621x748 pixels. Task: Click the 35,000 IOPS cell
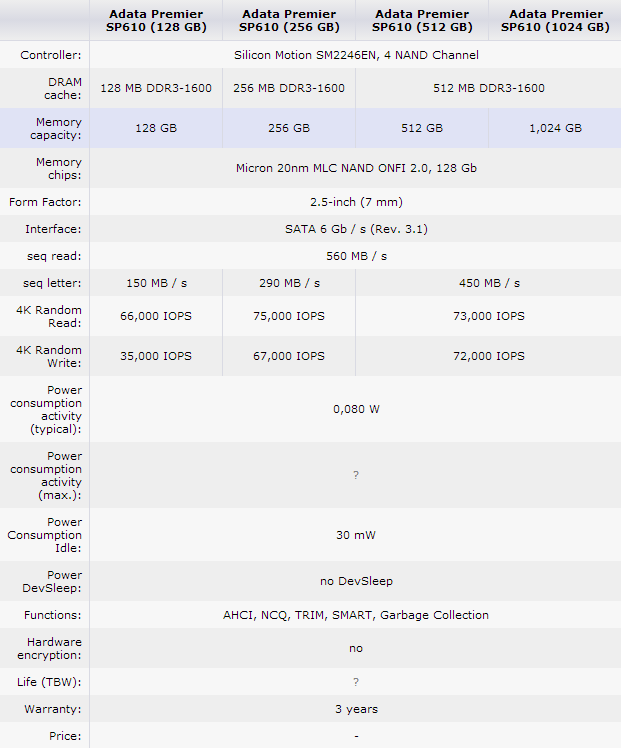(156, 356)
